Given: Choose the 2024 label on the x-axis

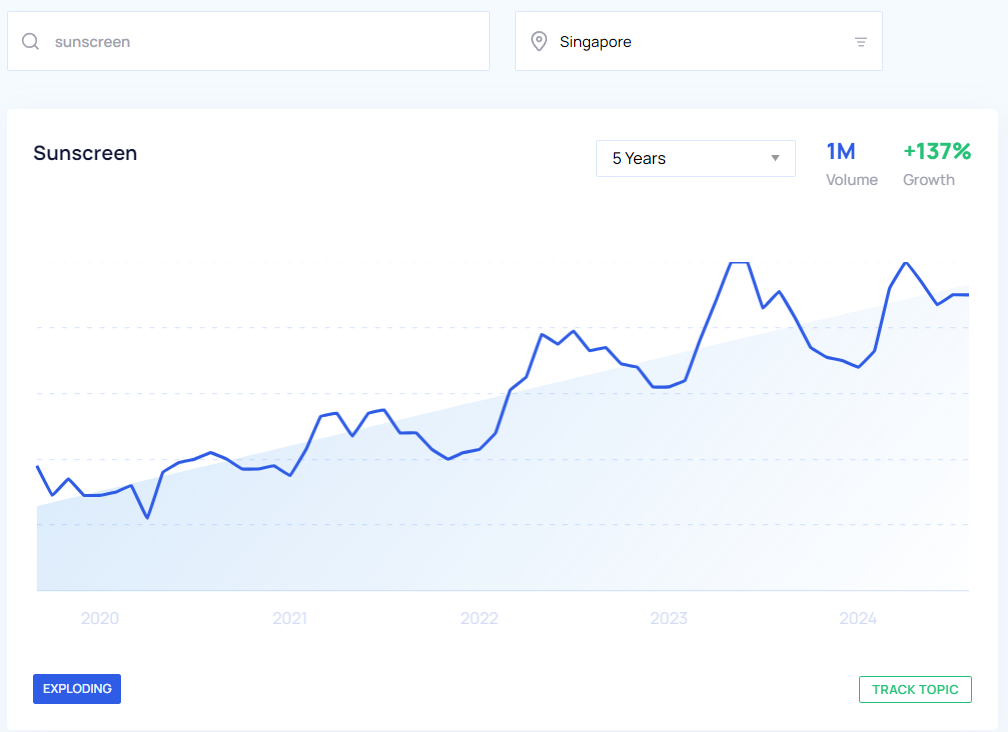Looking at the screenshot, I should click(858, 619).
